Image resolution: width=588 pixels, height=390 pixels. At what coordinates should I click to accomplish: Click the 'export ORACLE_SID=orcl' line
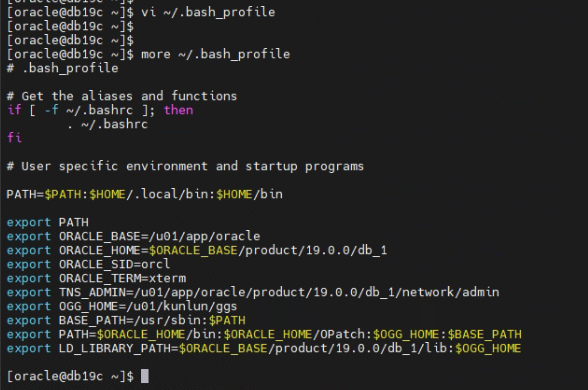[88, 264]
